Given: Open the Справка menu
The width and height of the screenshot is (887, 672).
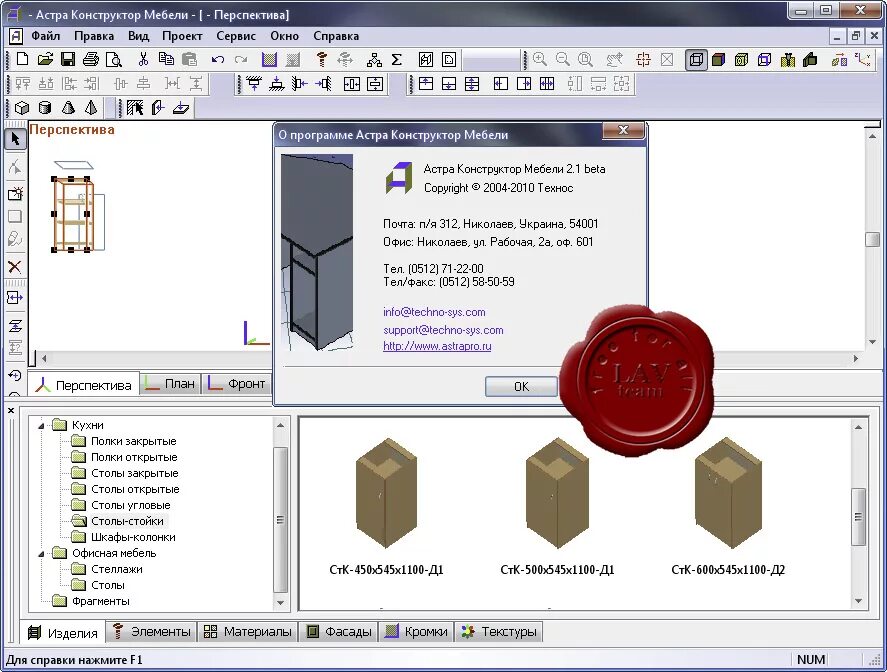Looking at the screenshot, I should pyautogui.click(x=336, y=36).
